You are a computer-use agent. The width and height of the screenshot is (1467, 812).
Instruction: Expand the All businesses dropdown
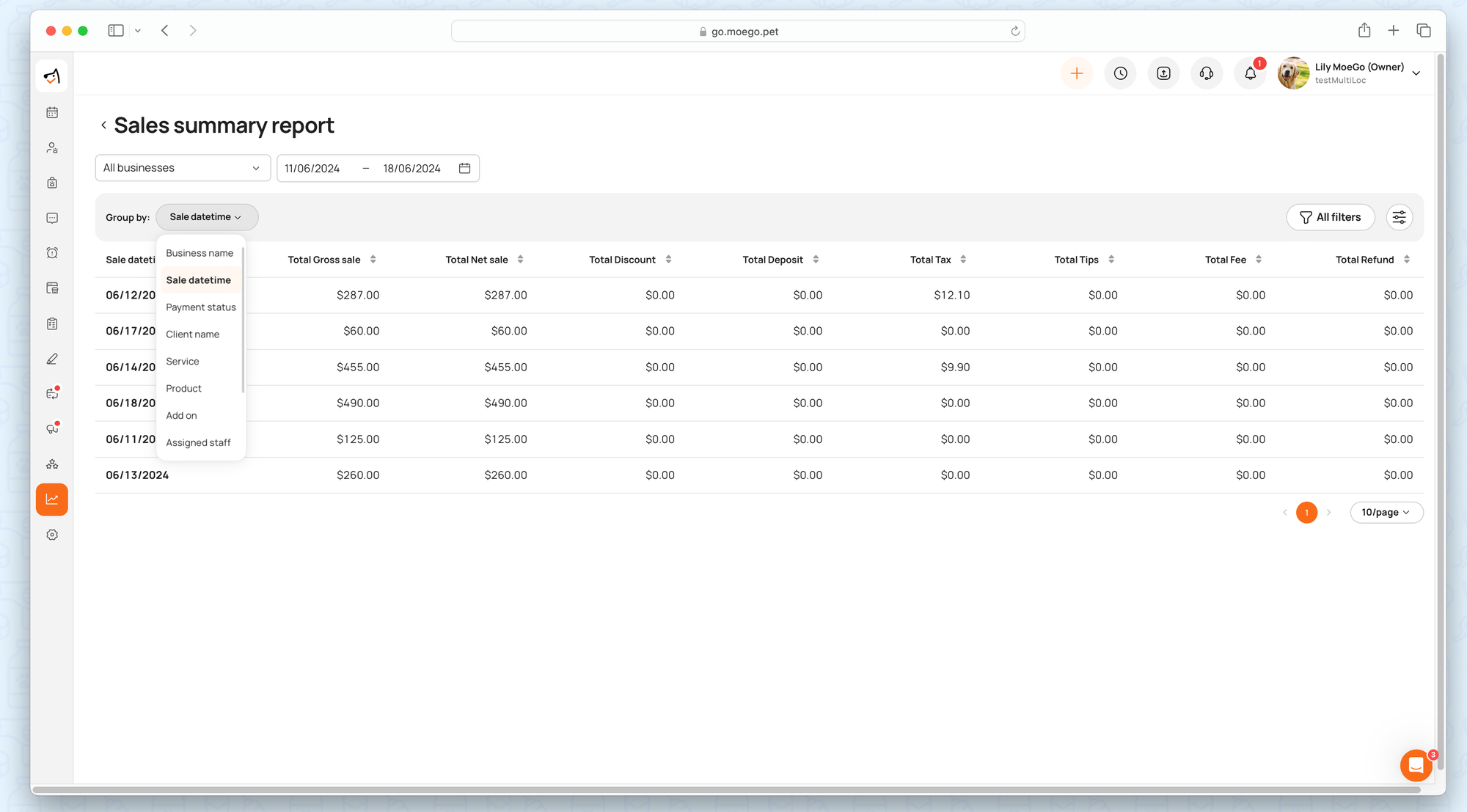(x=183, y=168)
